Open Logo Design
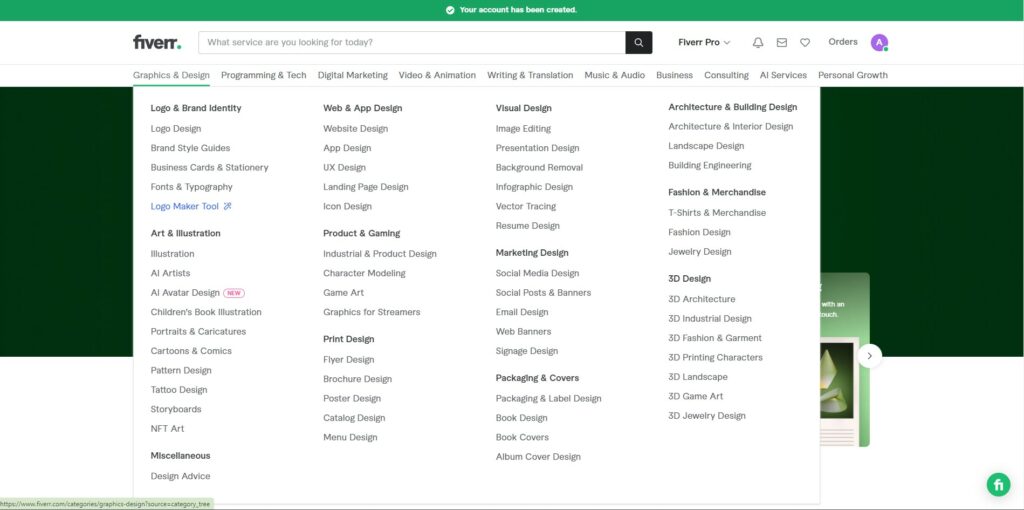 176,129
